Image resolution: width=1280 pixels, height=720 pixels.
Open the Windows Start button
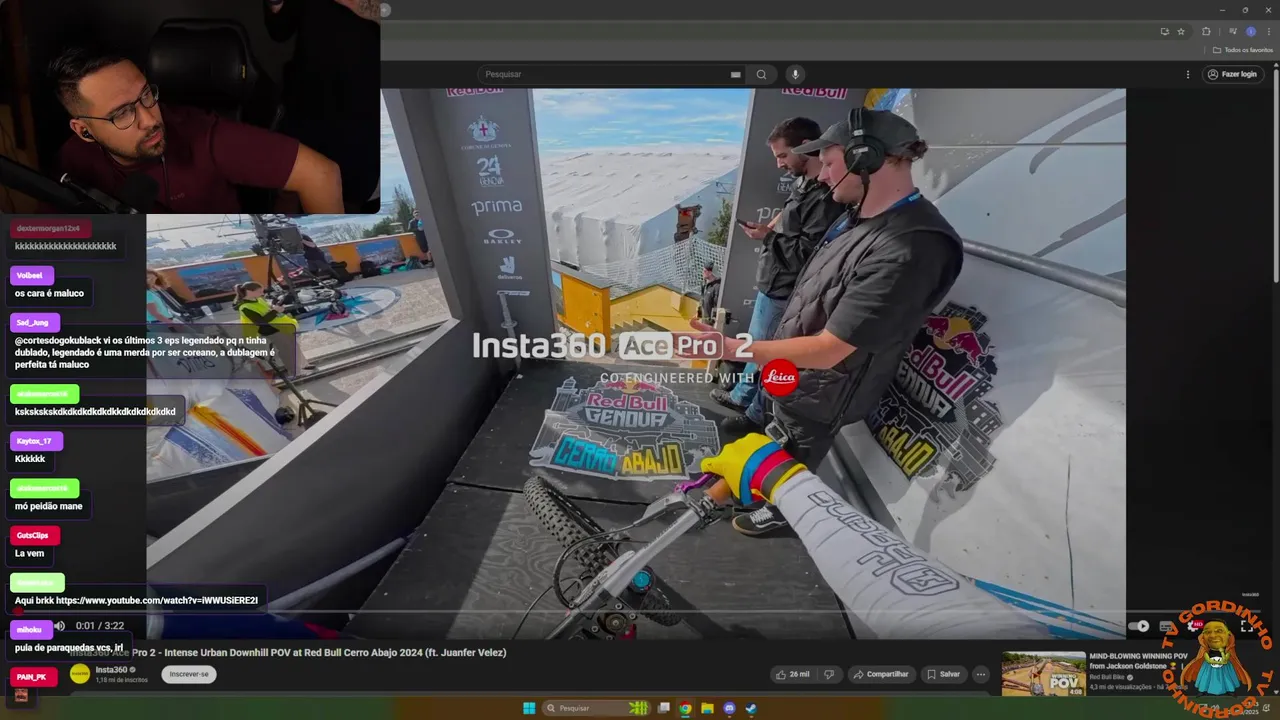(529, 708)
